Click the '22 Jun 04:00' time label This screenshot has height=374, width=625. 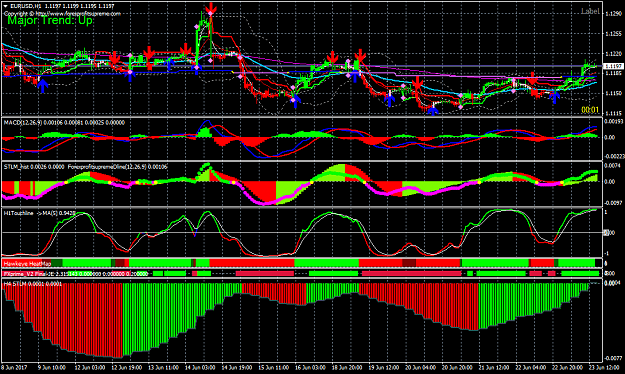tap(531, 367)
